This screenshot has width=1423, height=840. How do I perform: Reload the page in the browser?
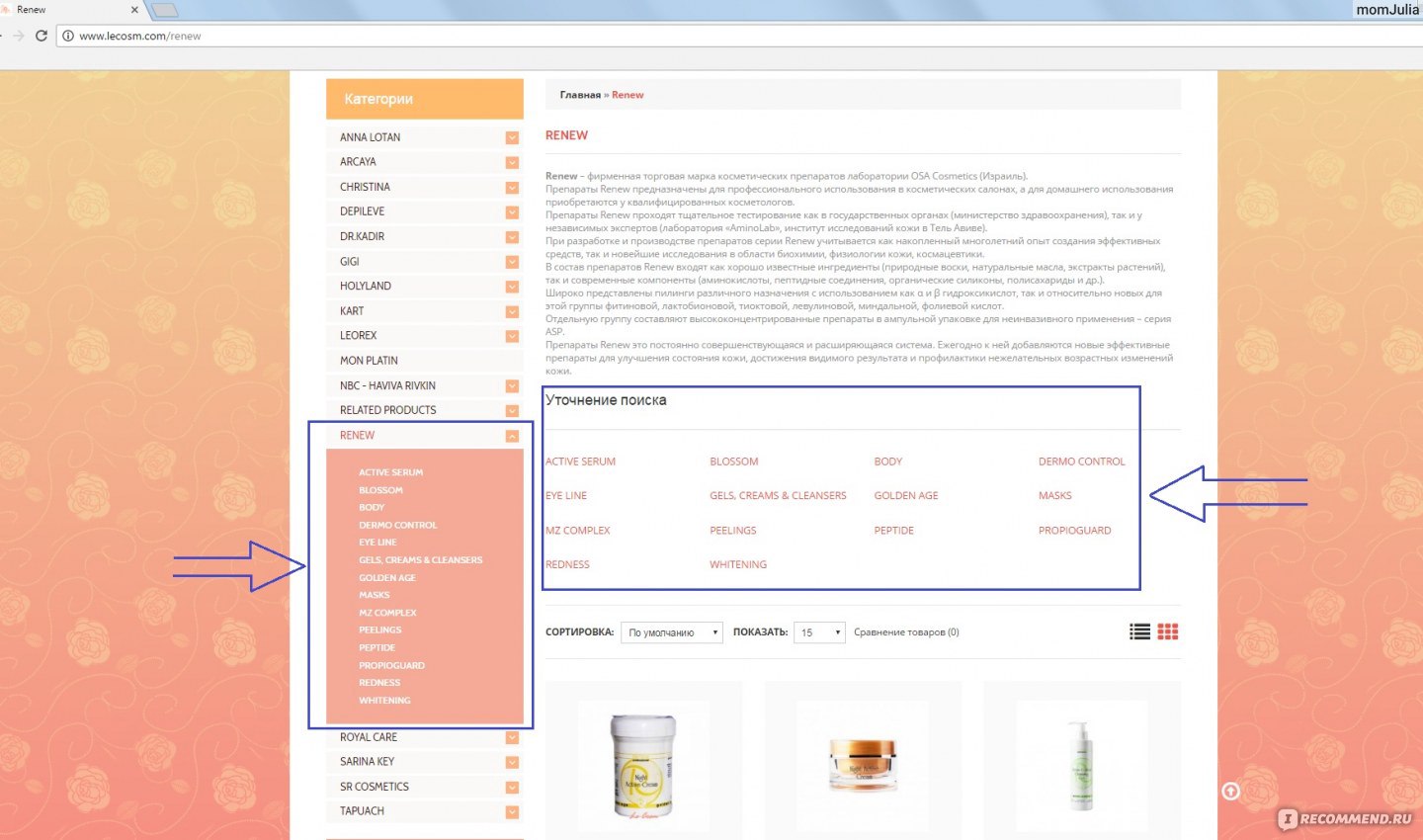pyautogui.click(x=42, y=36)
